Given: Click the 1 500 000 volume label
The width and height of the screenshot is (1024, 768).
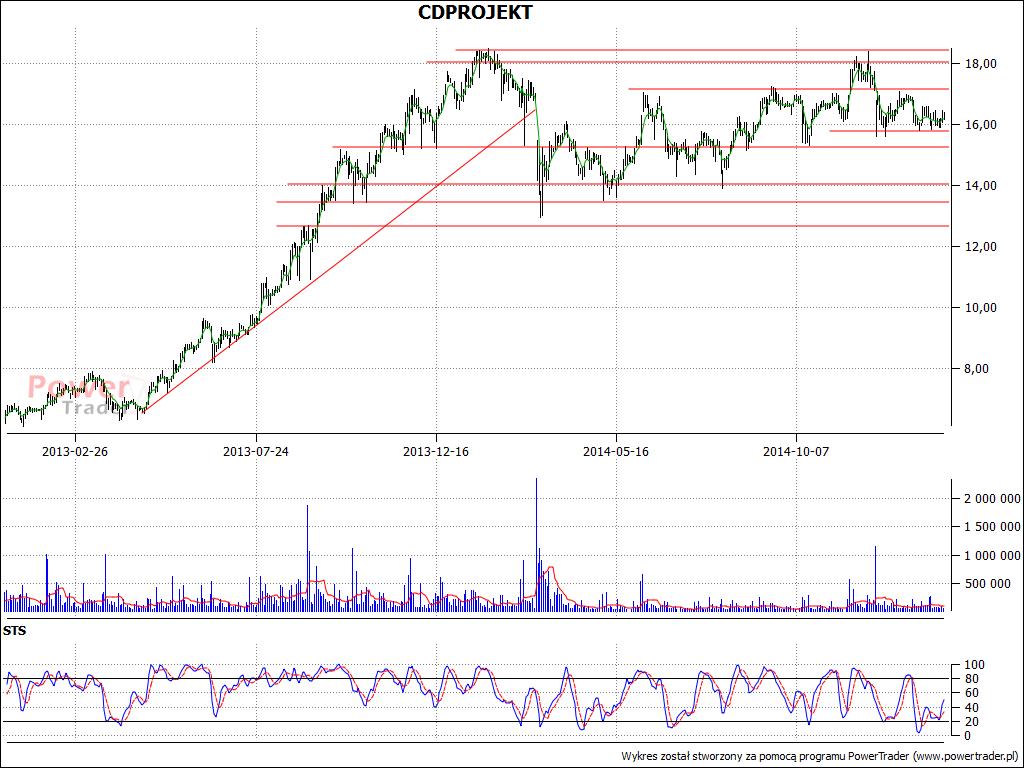Looking at the screenshot, I should (992, 527).
